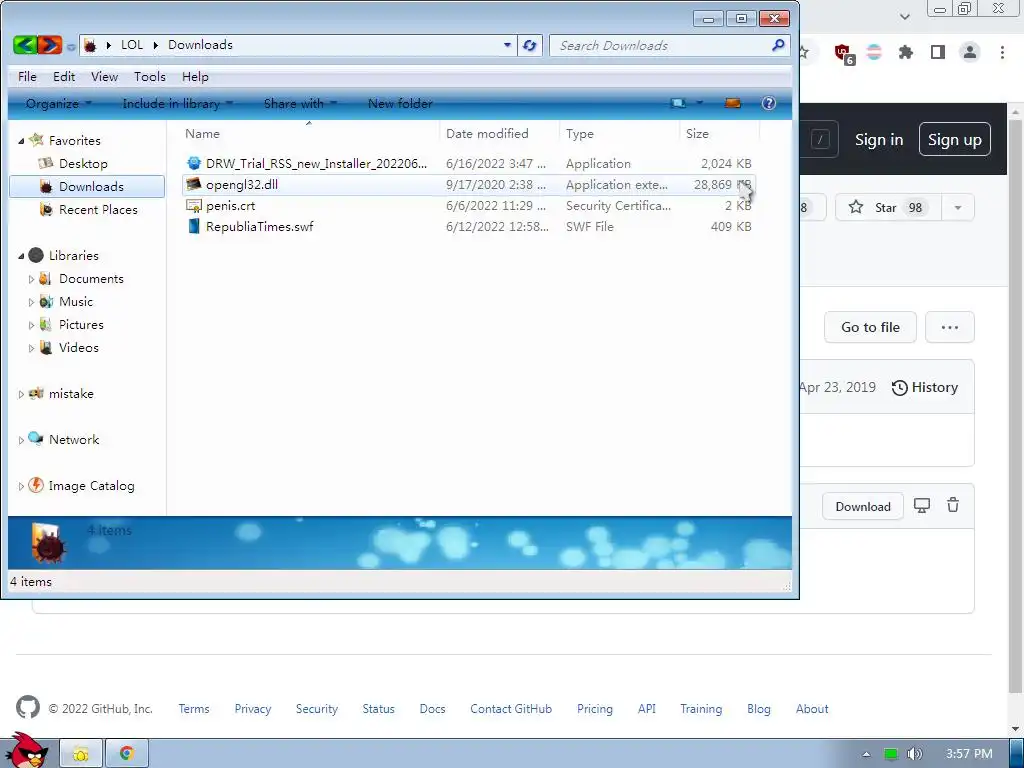Expand the Pictures library node
Viewport: 1024px width, 768px height.
click(x=31, y=325)
